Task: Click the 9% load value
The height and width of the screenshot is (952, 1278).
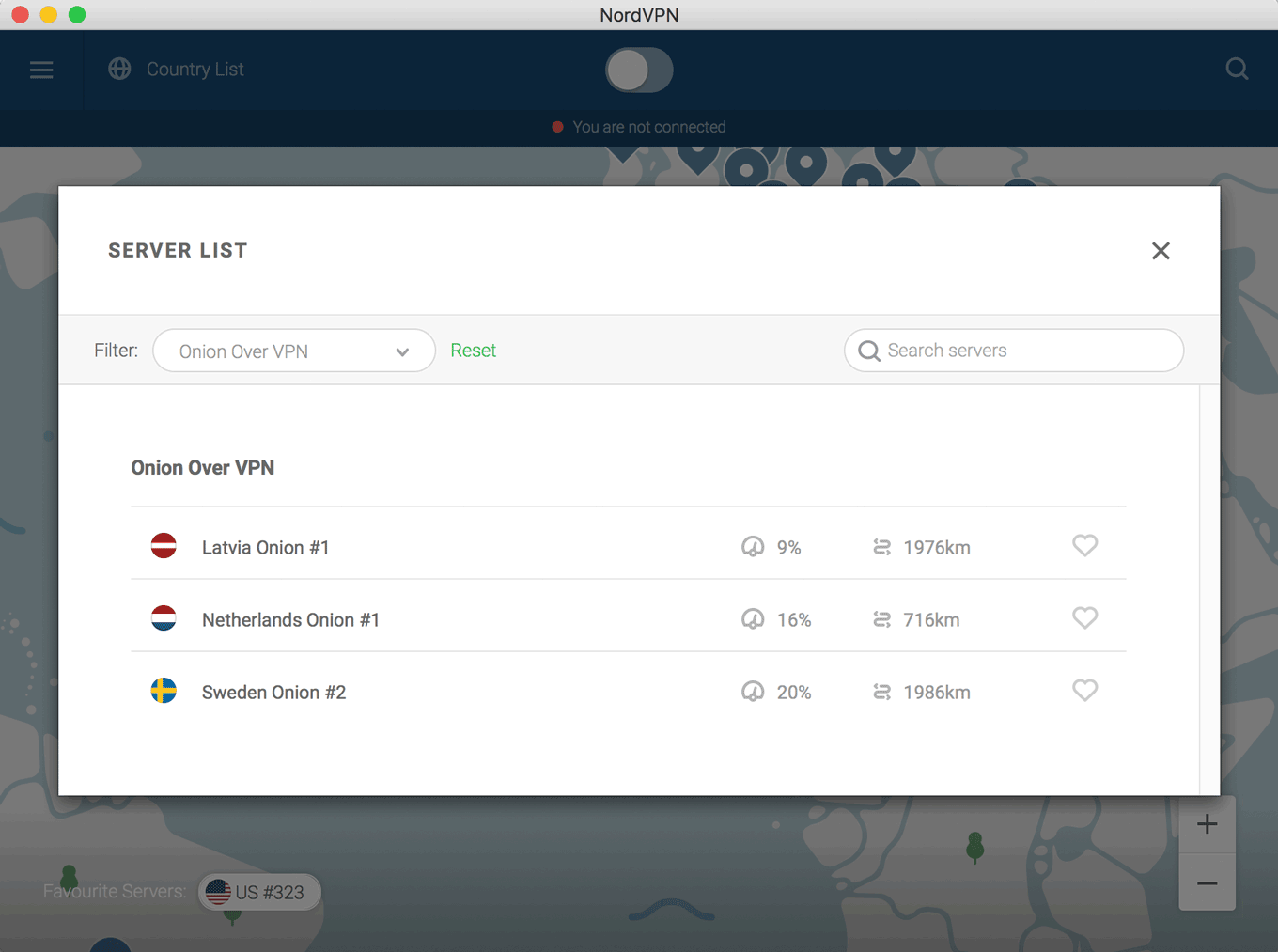Action: 788,548
